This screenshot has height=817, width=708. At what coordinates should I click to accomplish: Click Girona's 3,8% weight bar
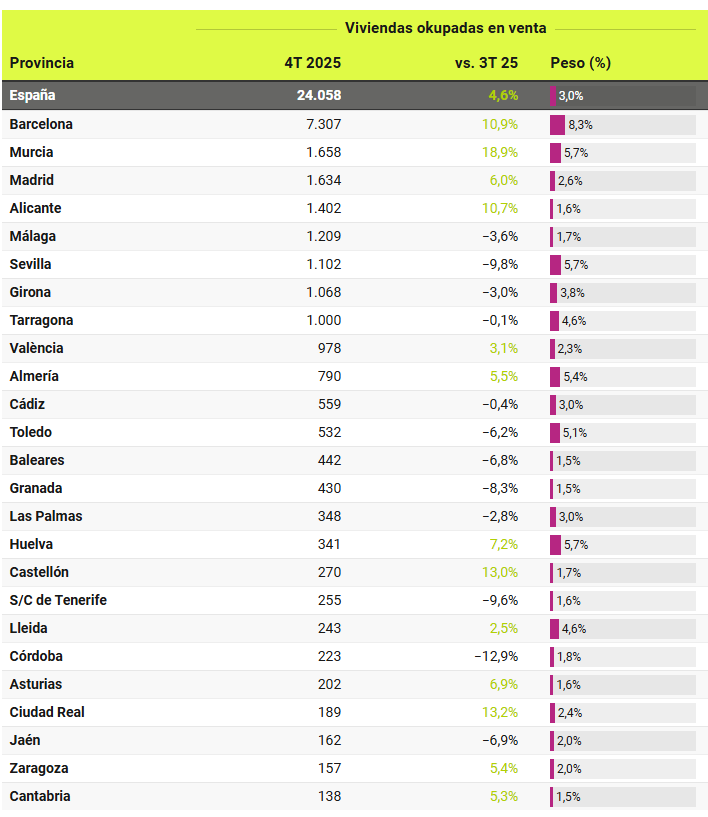pos(554,293)
